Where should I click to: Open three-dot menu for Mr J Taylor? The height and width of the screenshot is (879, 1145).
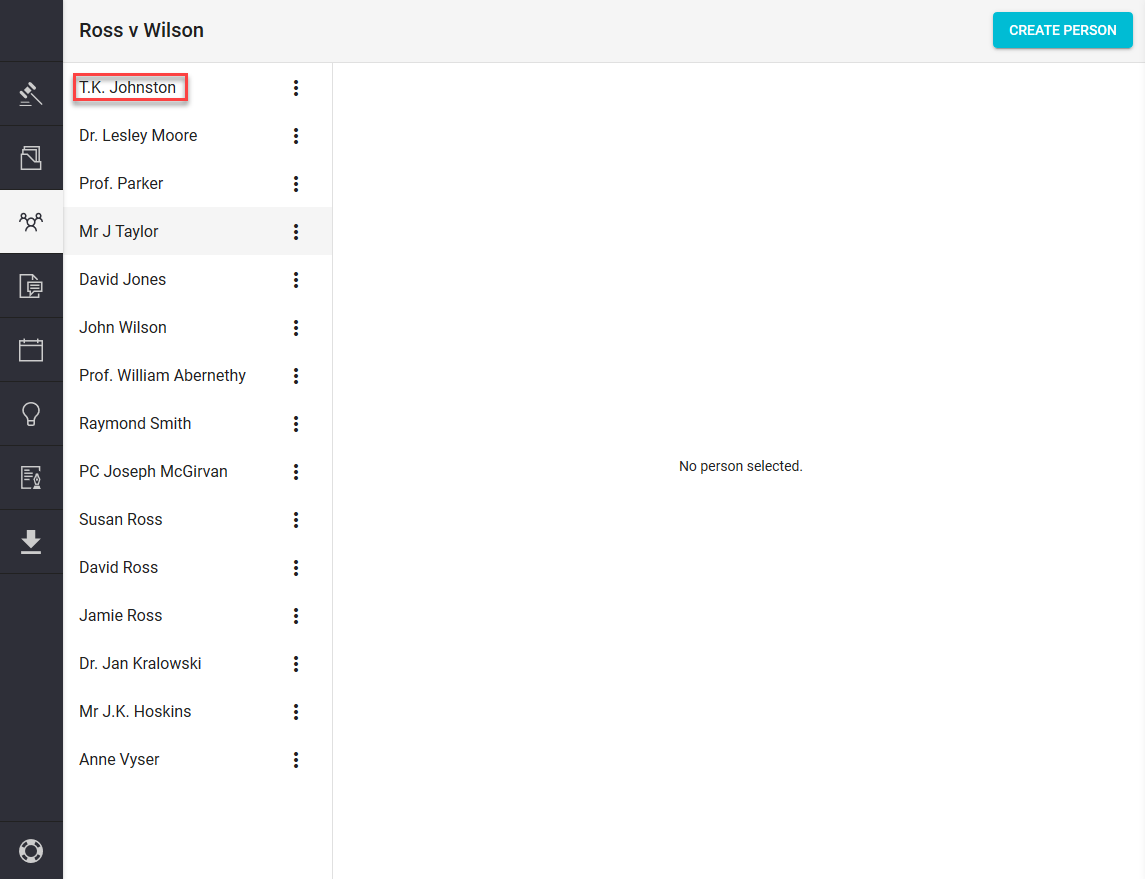click(x=296, y=232)
